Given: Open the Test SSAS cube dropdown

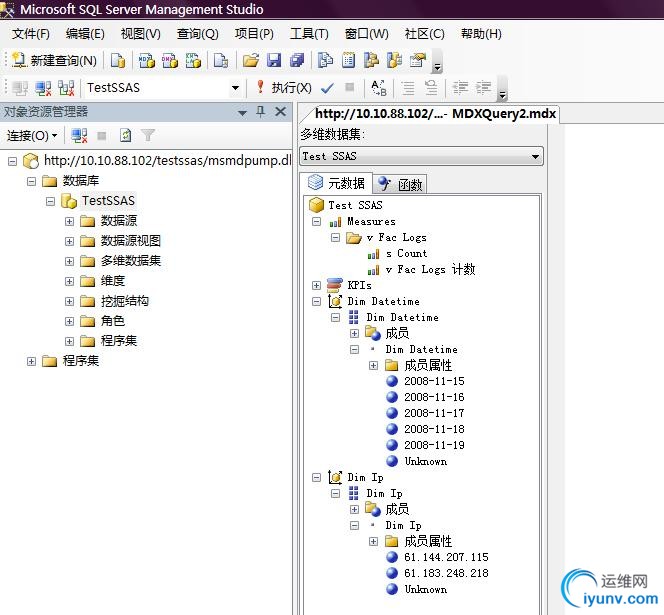Looking at the screenshot, I should [535, 157].
